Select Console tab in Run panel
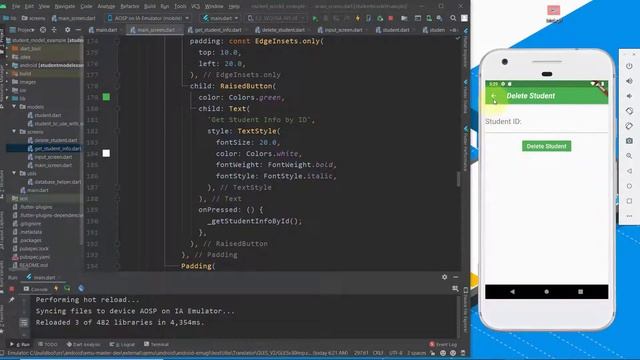This screenshot has height=360, width=640. pos(36,289)
